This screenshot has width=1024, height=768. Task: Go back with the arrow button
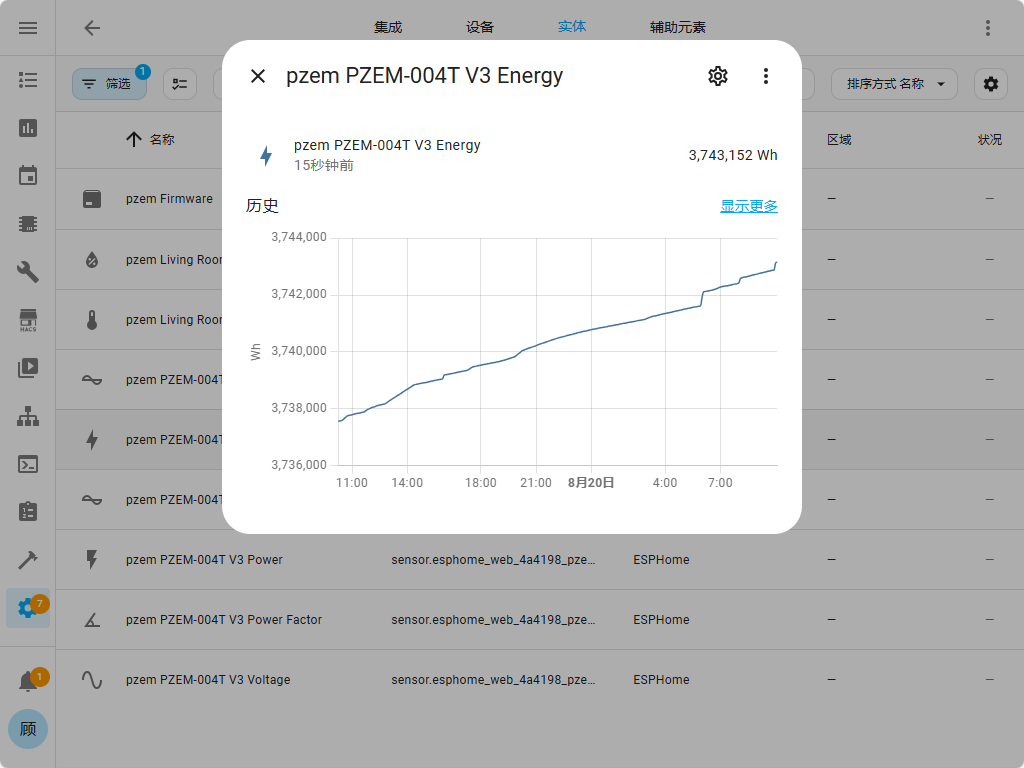92,28
